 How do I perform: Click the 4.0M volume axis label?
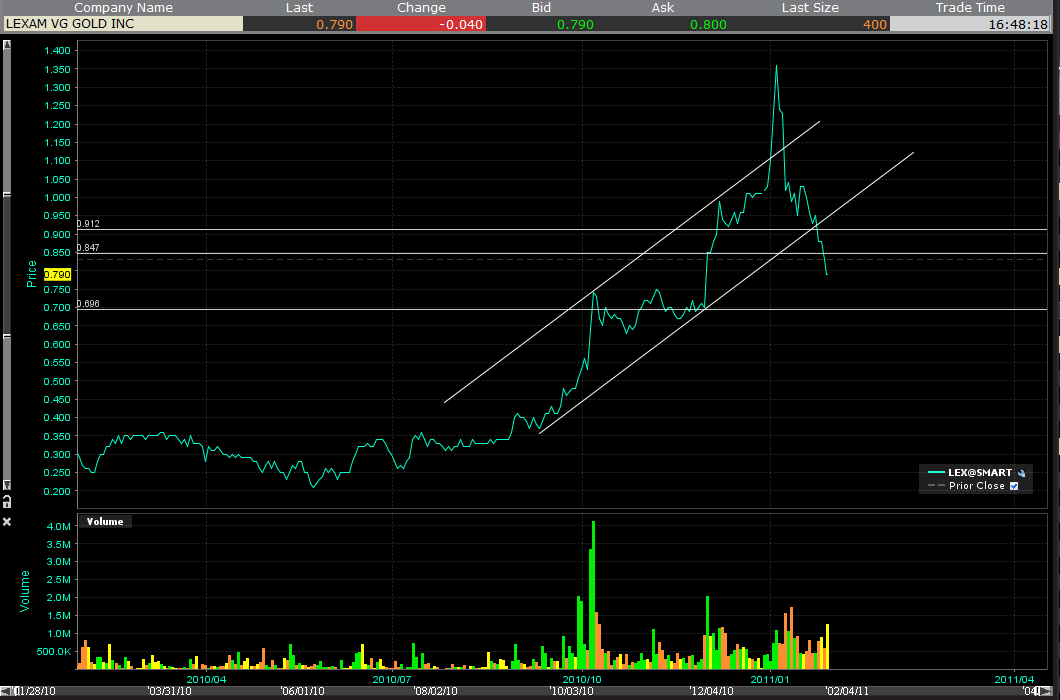tap(59, 526)
